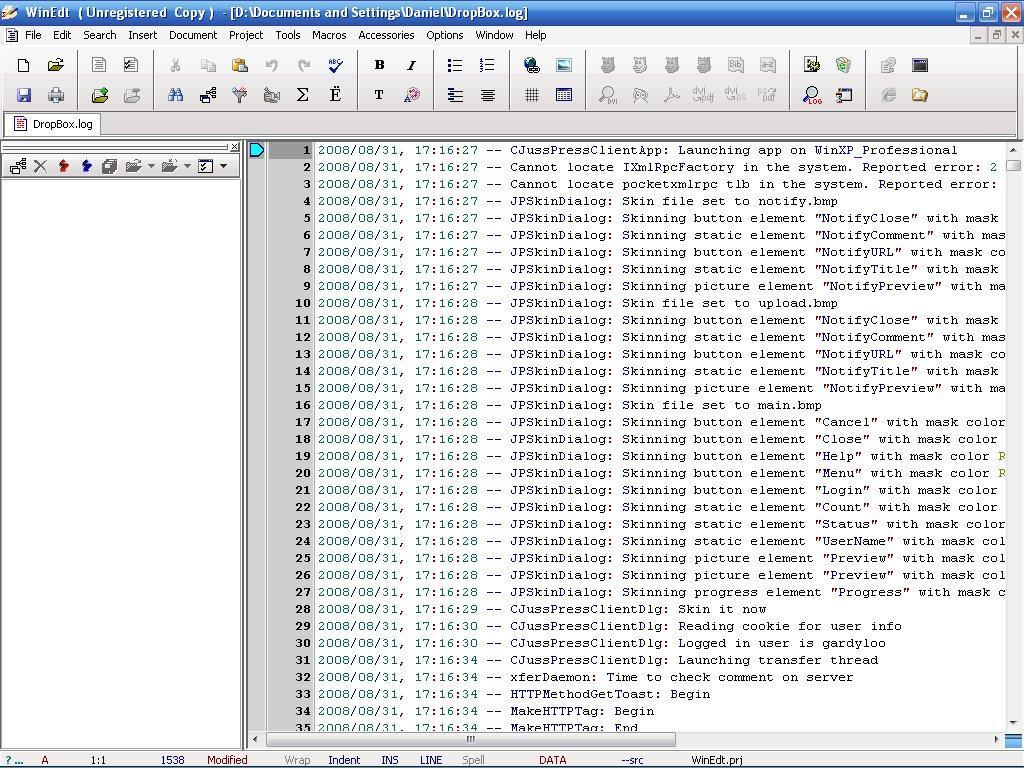The width and height of the screenshot is (1024, 768).
Task: Apply bold with the B icon
Action: click(x=379, y=65)
